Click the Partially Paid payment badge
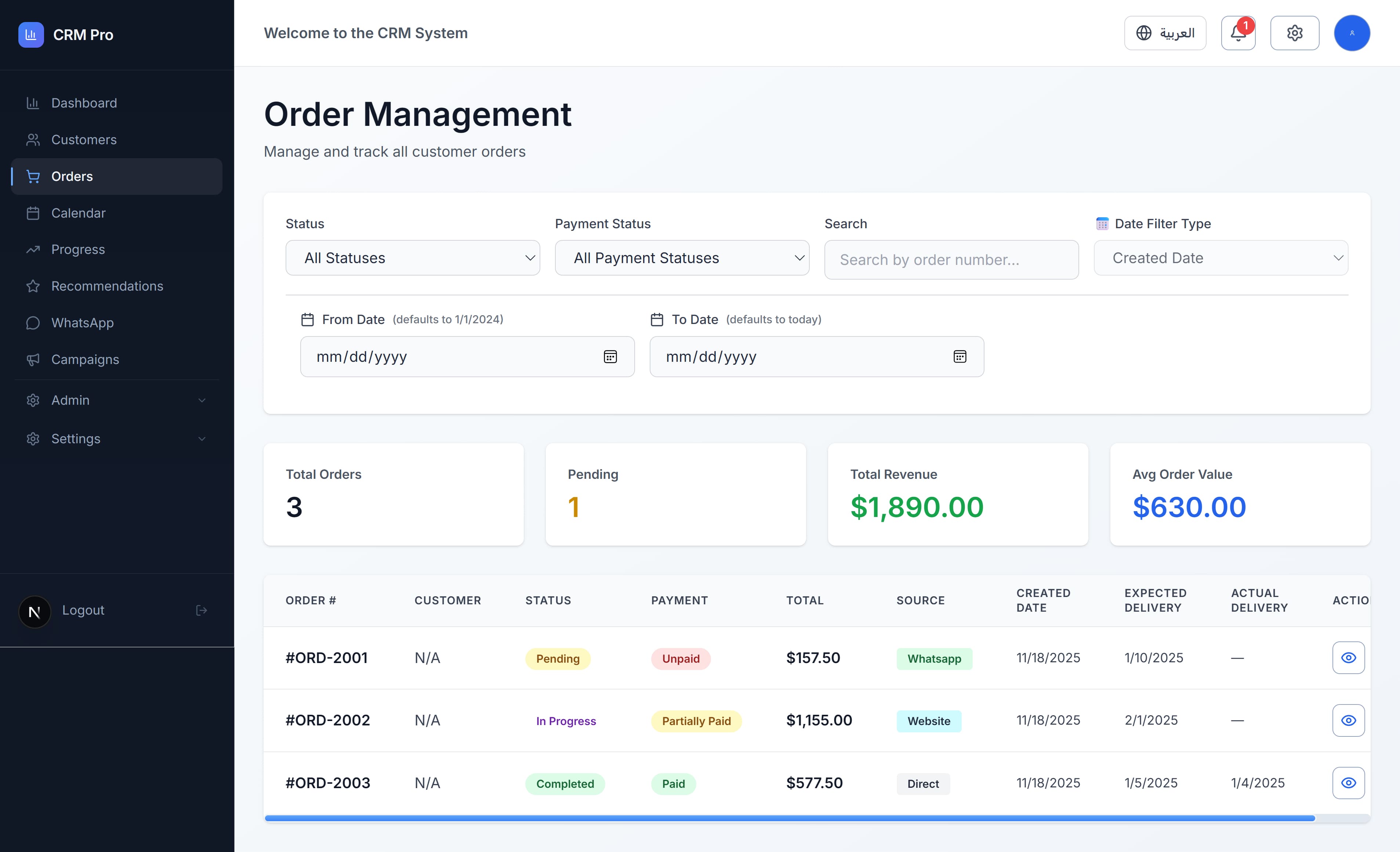Viewport: 1400px width, 852px height. [696, 721]
